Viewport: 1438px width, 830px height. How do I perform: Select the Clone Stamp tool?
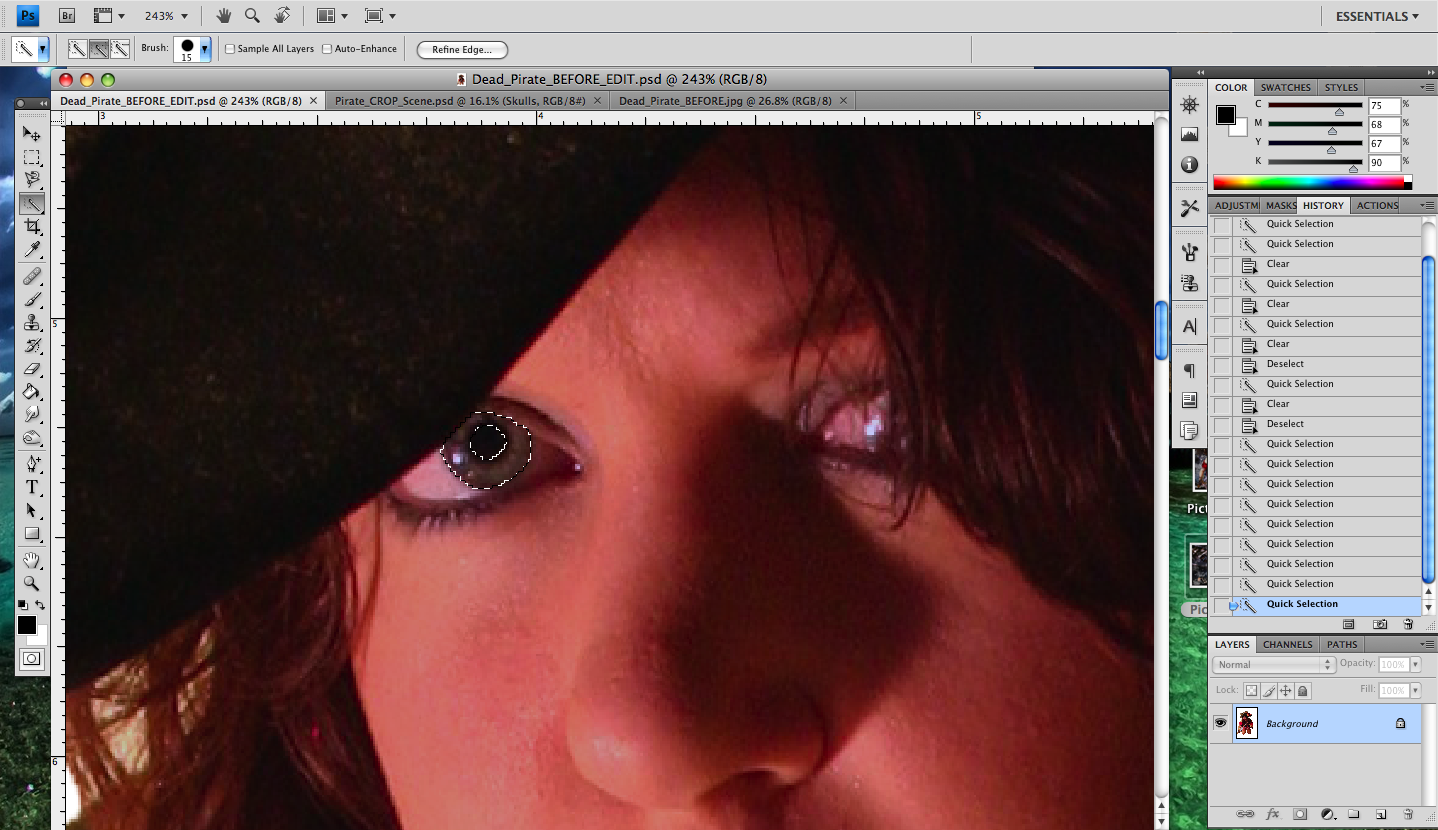tap(32, 322)
